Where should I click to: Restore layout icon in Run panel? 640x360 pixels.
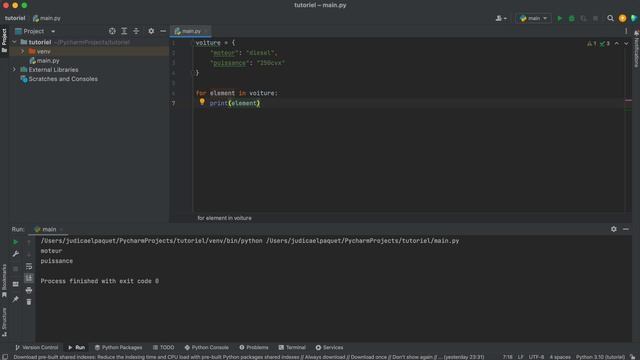[x=16, y=284]
